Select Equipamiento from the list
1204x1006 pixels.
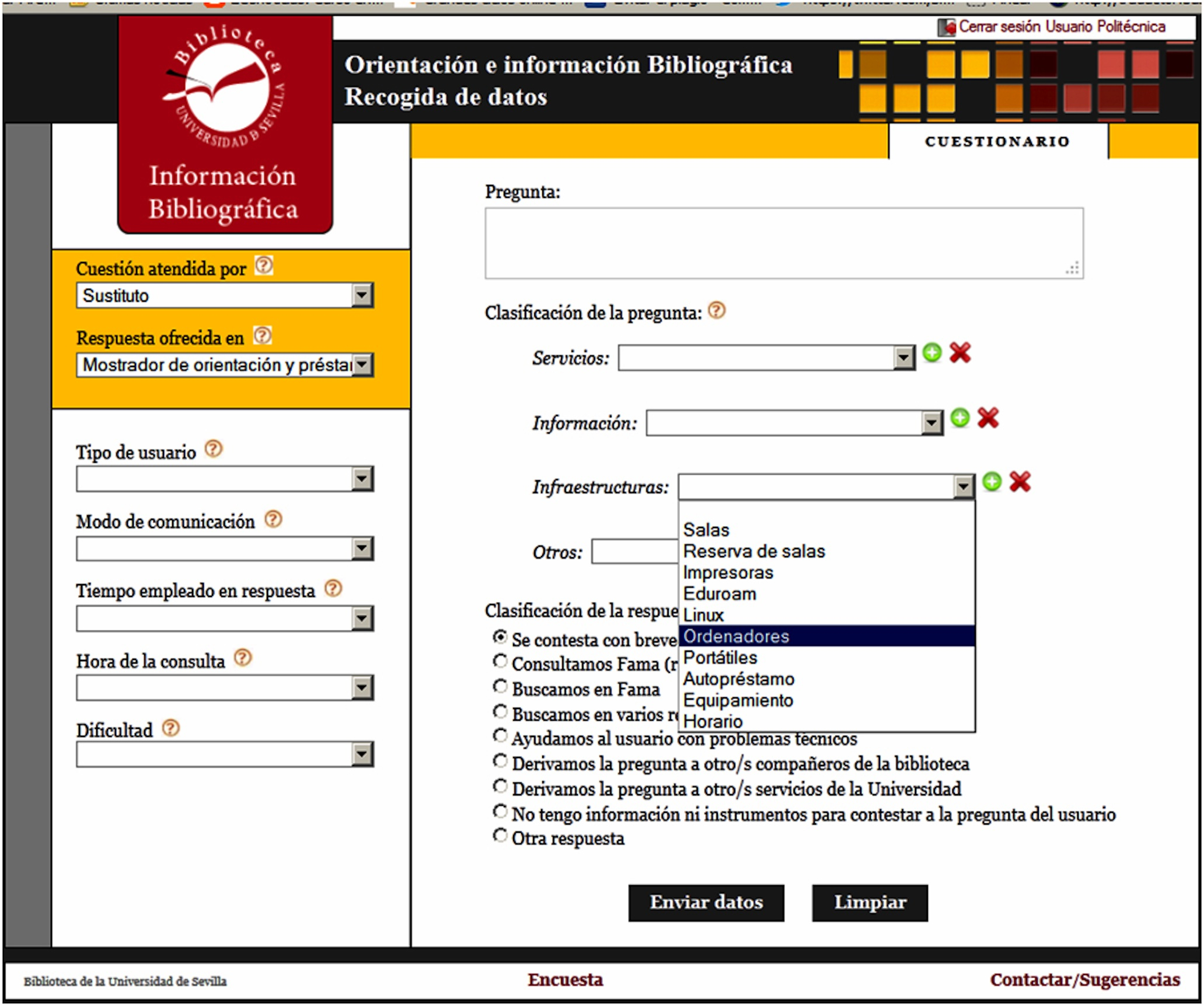[827, 700]
